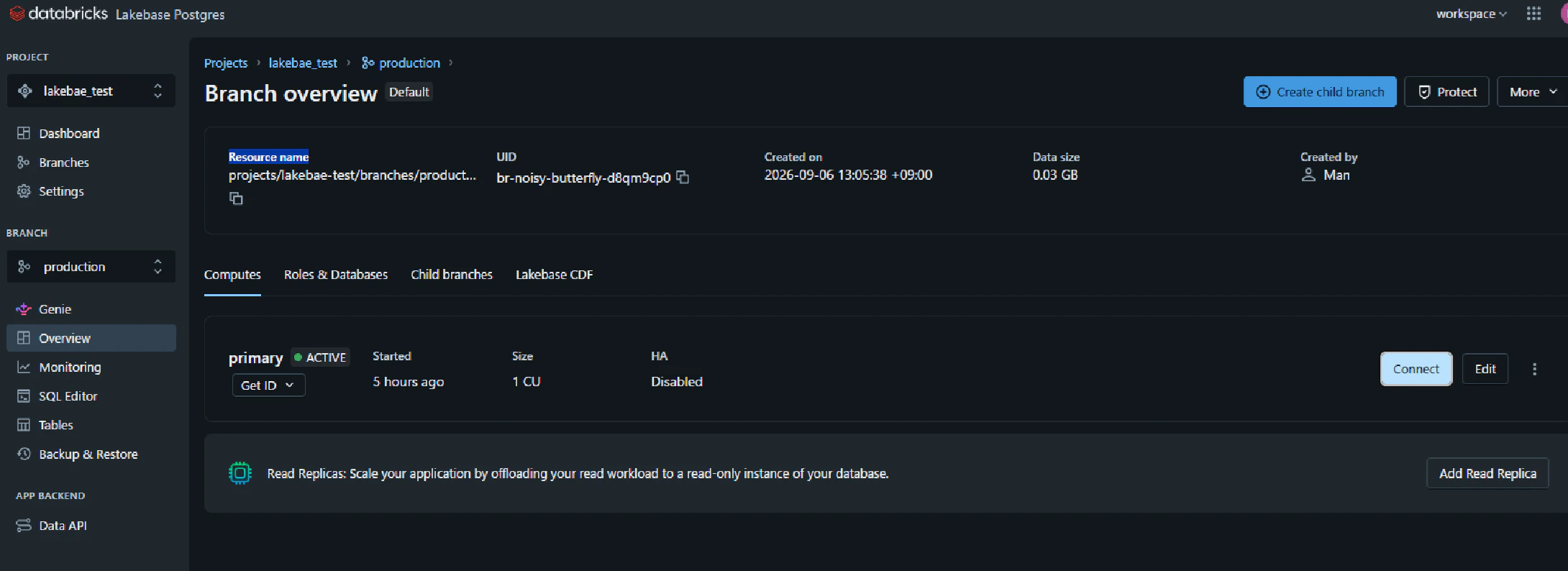Click the ACTIVE status badge
The width and height of the screenshot is (1568, 571).
tap(320, 357)
